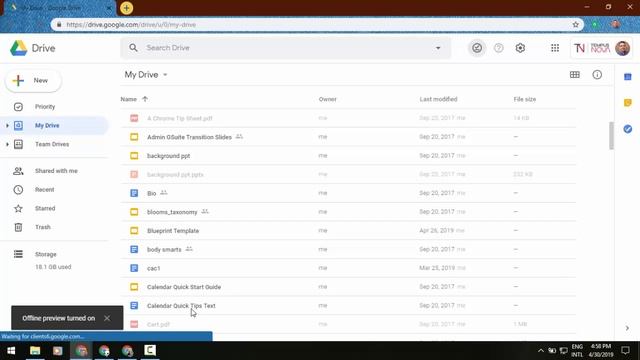Image resolution: width=640 pixels, height=360 pixels.
Task: Sort by Last modified column header
Action: 438,99
